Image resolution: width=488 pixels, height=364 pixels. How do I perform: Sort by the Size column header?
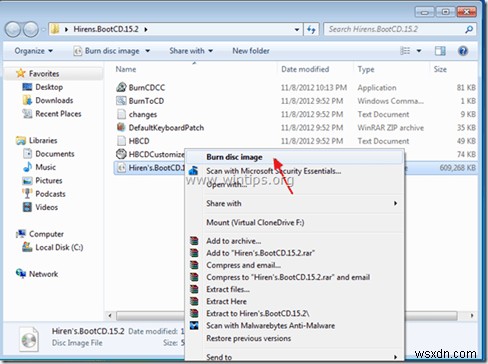point(440,69)
